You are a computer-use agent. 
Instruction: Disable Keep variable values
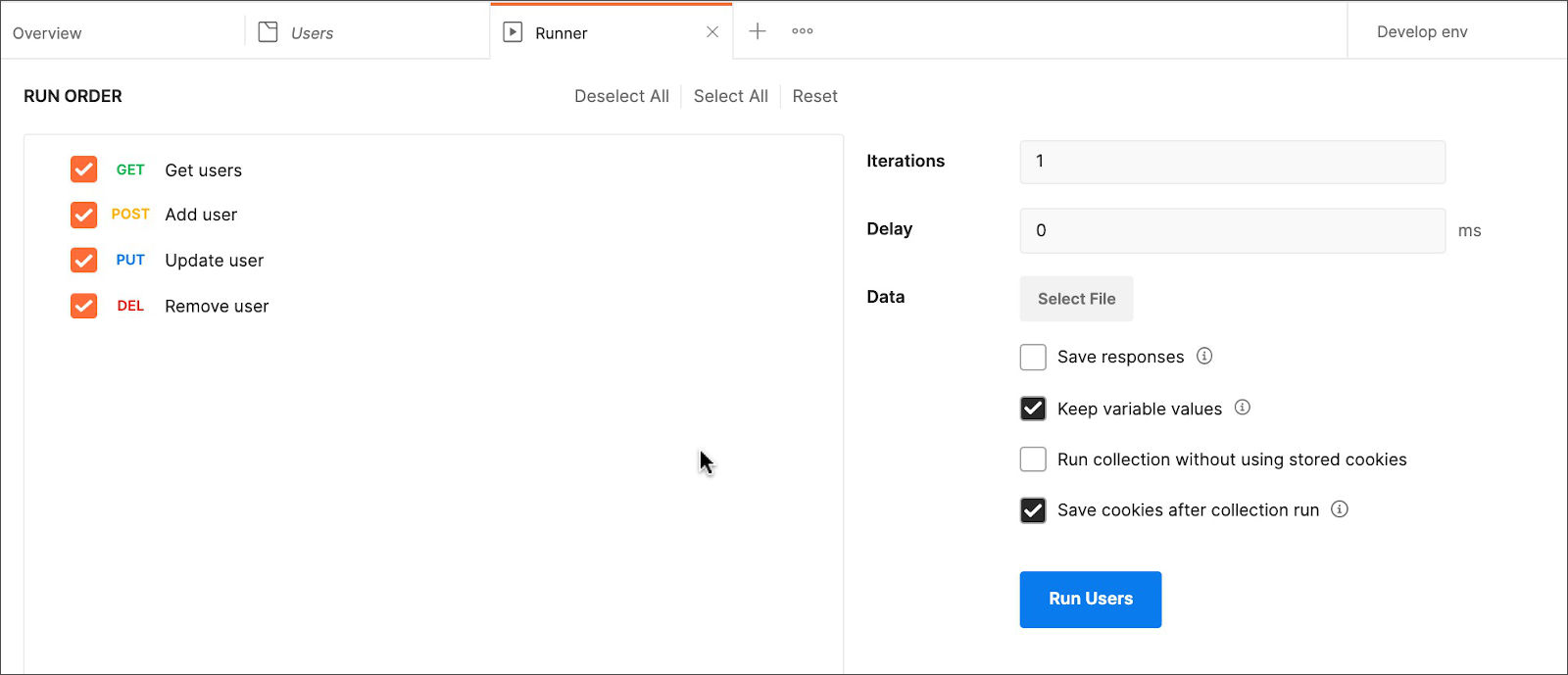click(x=1033, y=409)
